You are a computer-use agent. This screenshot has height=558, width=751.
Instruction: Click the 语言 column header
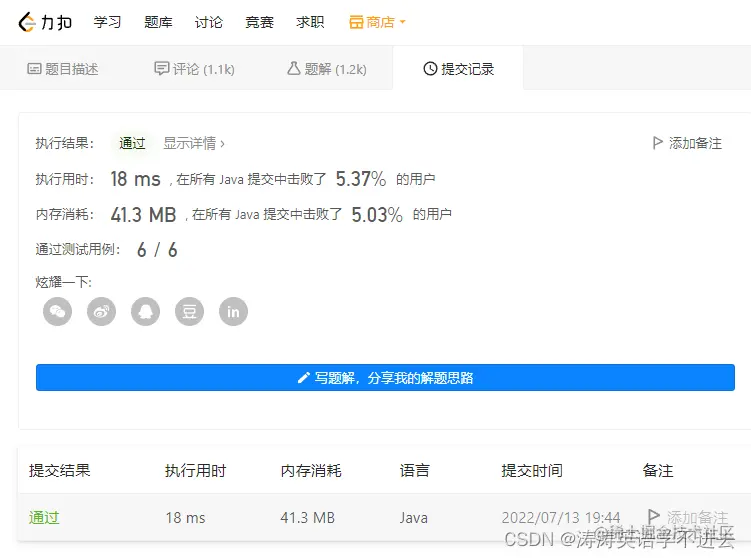click(415, 470)
